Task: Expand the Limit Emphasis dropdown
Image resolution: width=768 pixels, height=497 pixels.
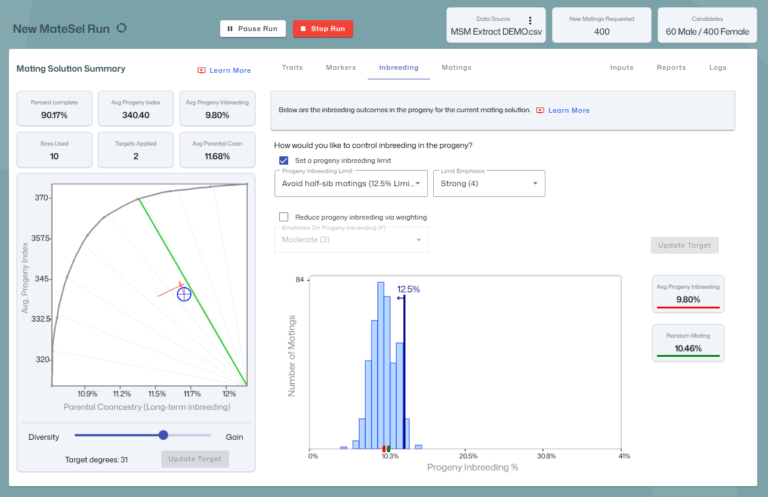Action: 490,183
